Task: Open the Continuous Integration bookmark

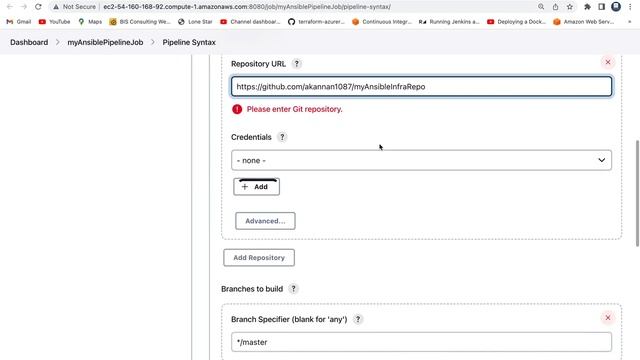Action: (382, 22)
